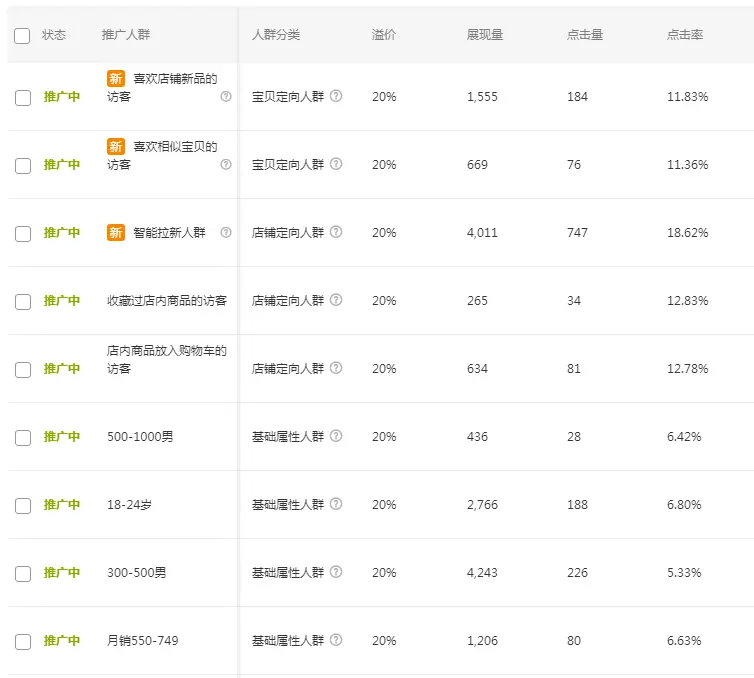754x678 pixels.
Task: Click 新 badge on 智能拉新人群
Action: coord(116,232)
